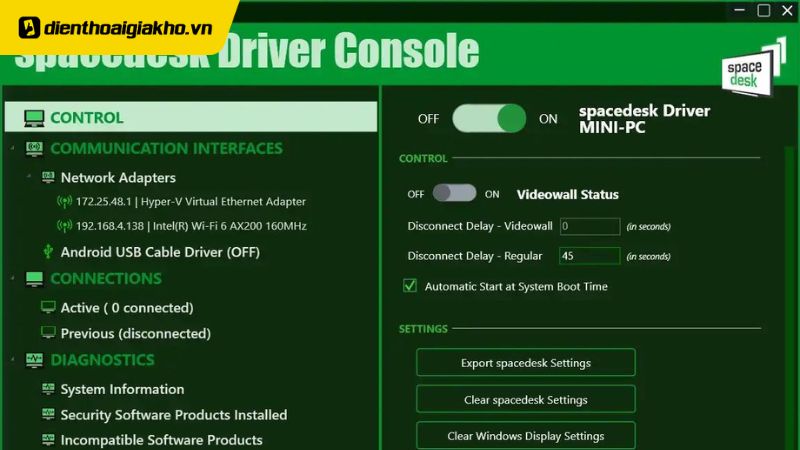Select the 192.168.4.138 Wi-Fi adapter
This screenshot has height=450, width=800.
pos(191,226)
